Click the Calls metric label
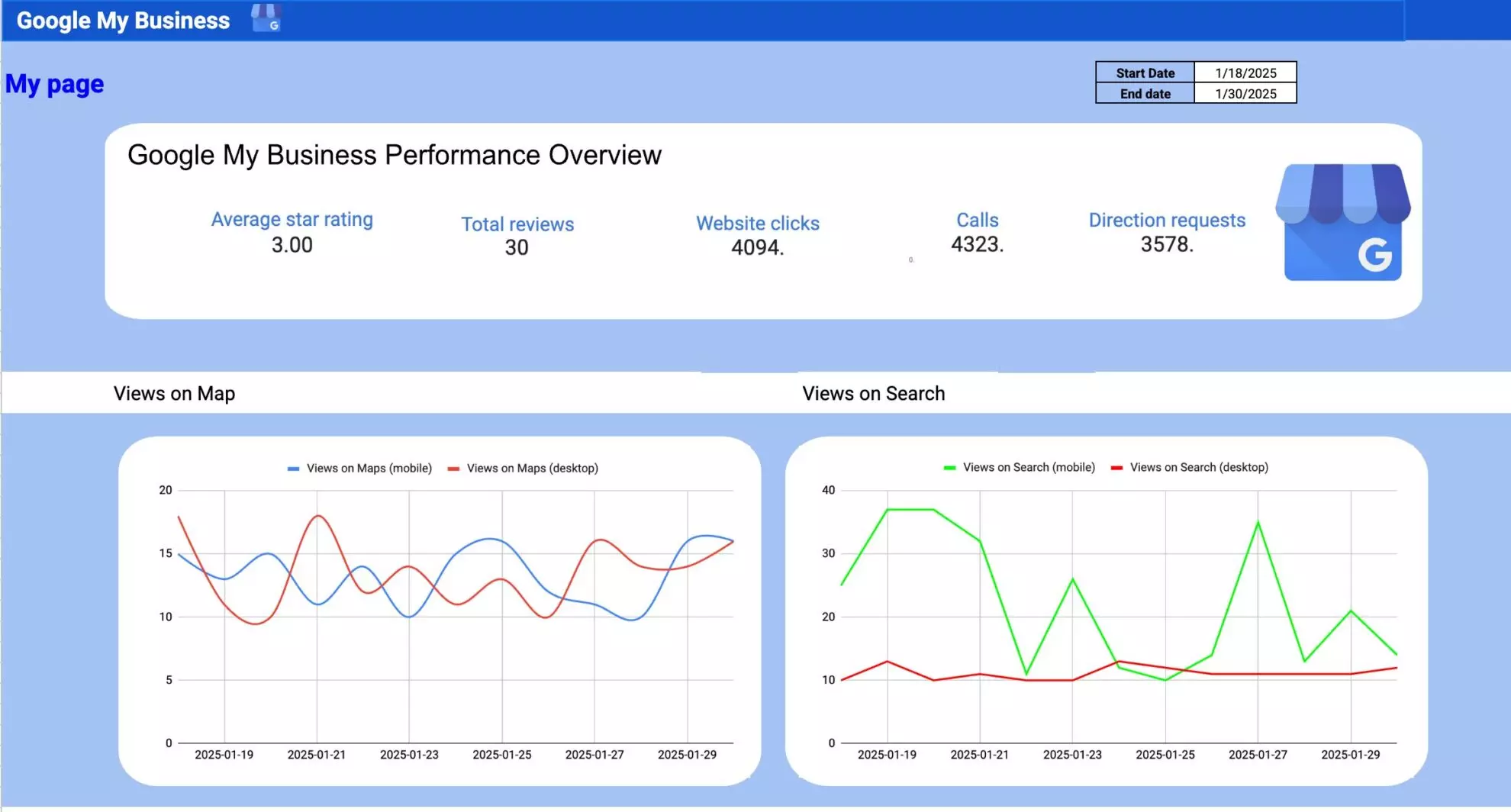 tap(978, 220)
